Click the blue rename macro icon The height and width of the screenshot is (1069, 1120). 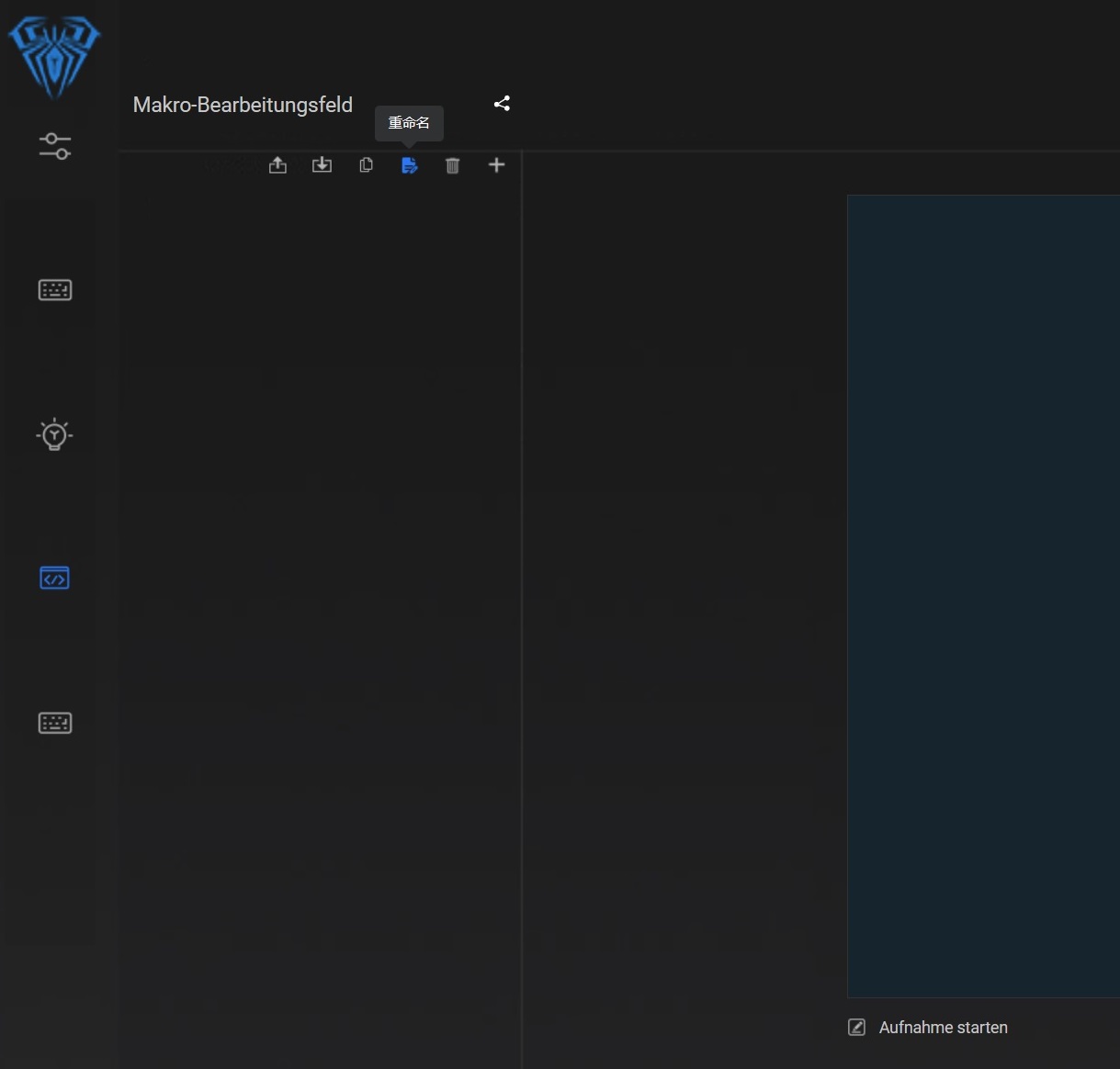pyautogui.click(x=410, y=165)
